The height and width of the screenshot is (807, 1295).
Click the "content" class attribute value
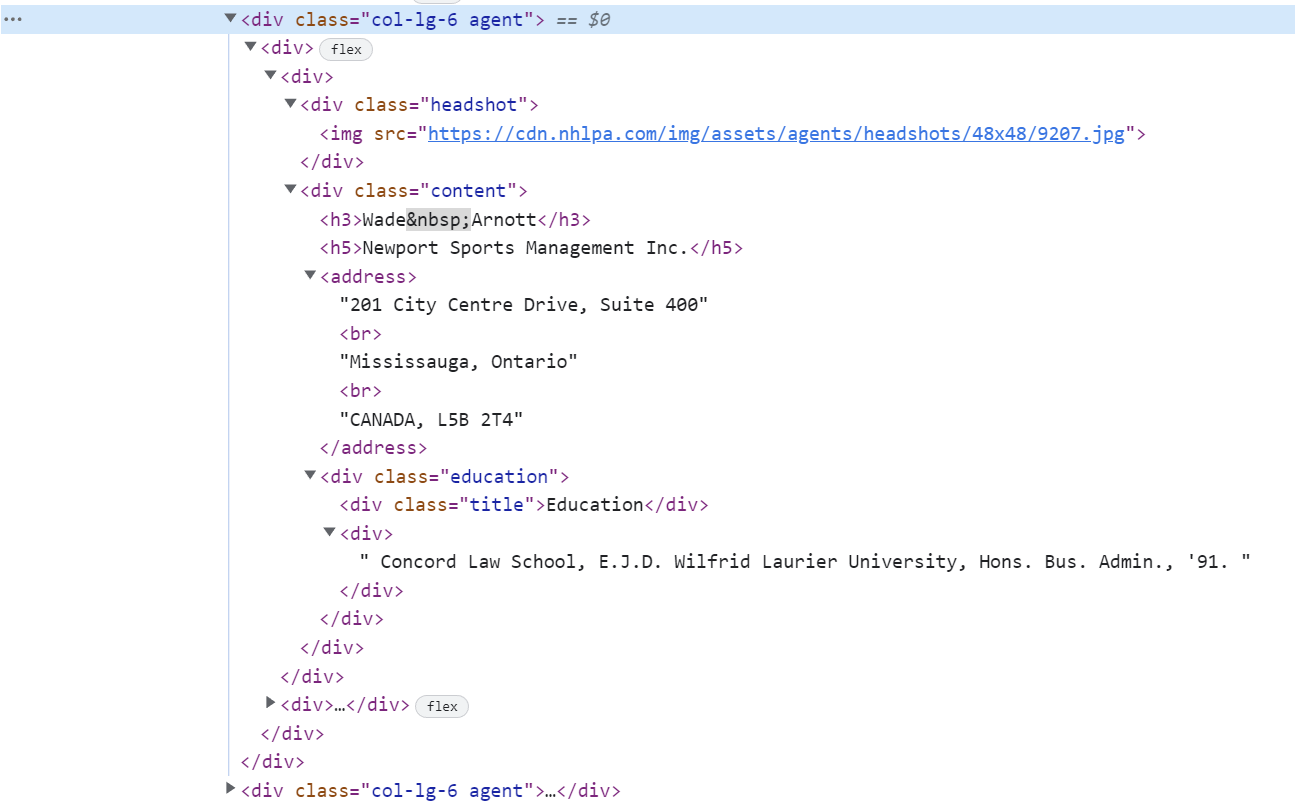469,191
